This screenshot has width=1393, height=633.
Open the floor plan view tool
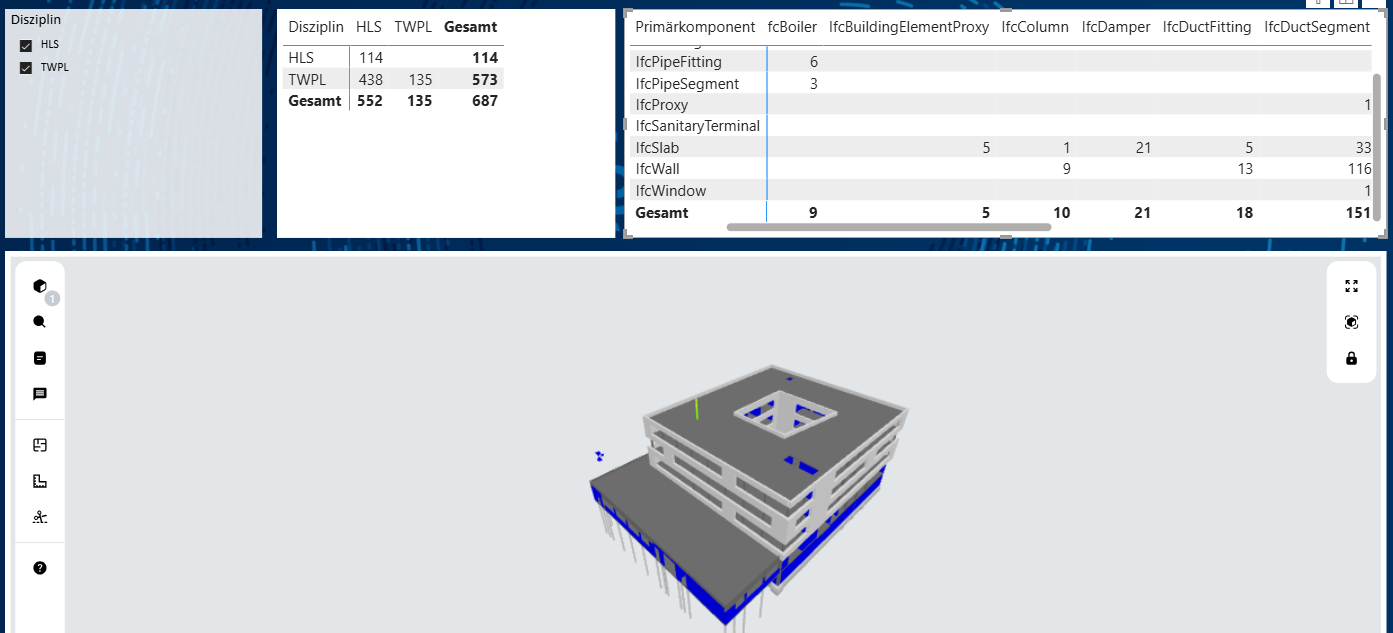coord(40,445)
